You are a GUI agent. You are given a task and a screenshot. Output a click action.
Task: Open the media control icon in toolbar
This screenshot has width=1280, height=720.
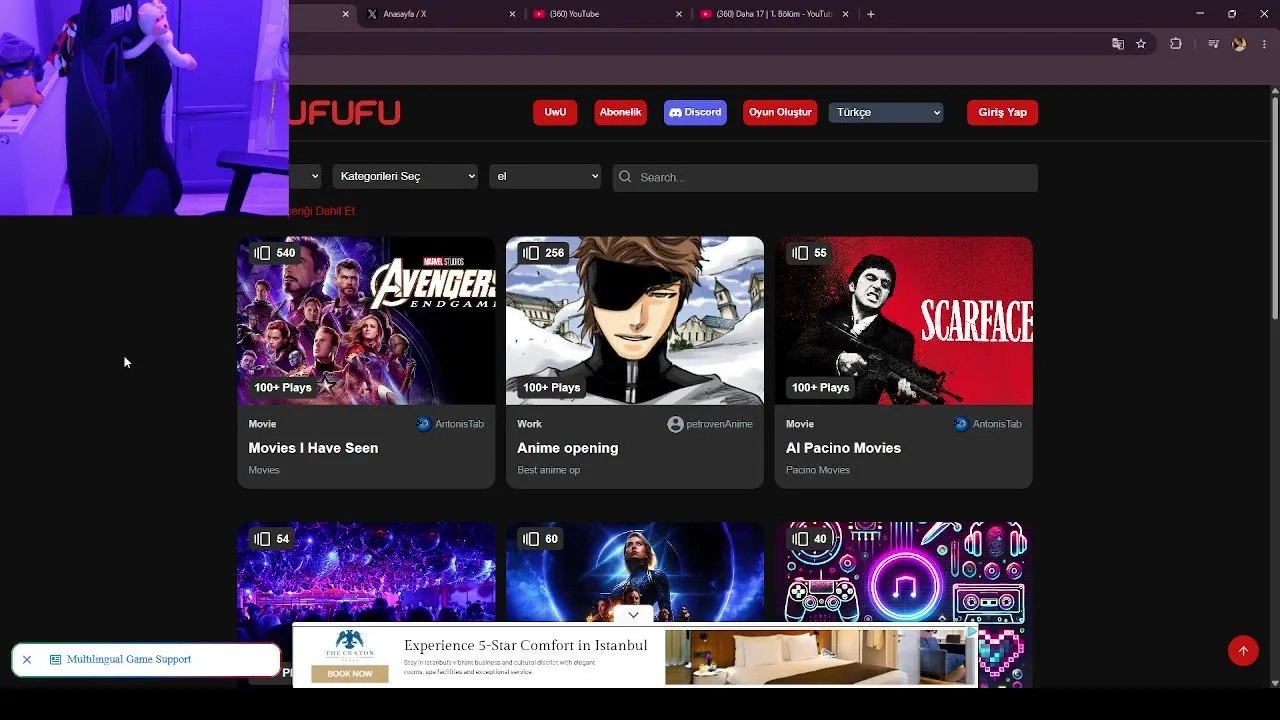pyautogui.click(x=1213, y=44)
